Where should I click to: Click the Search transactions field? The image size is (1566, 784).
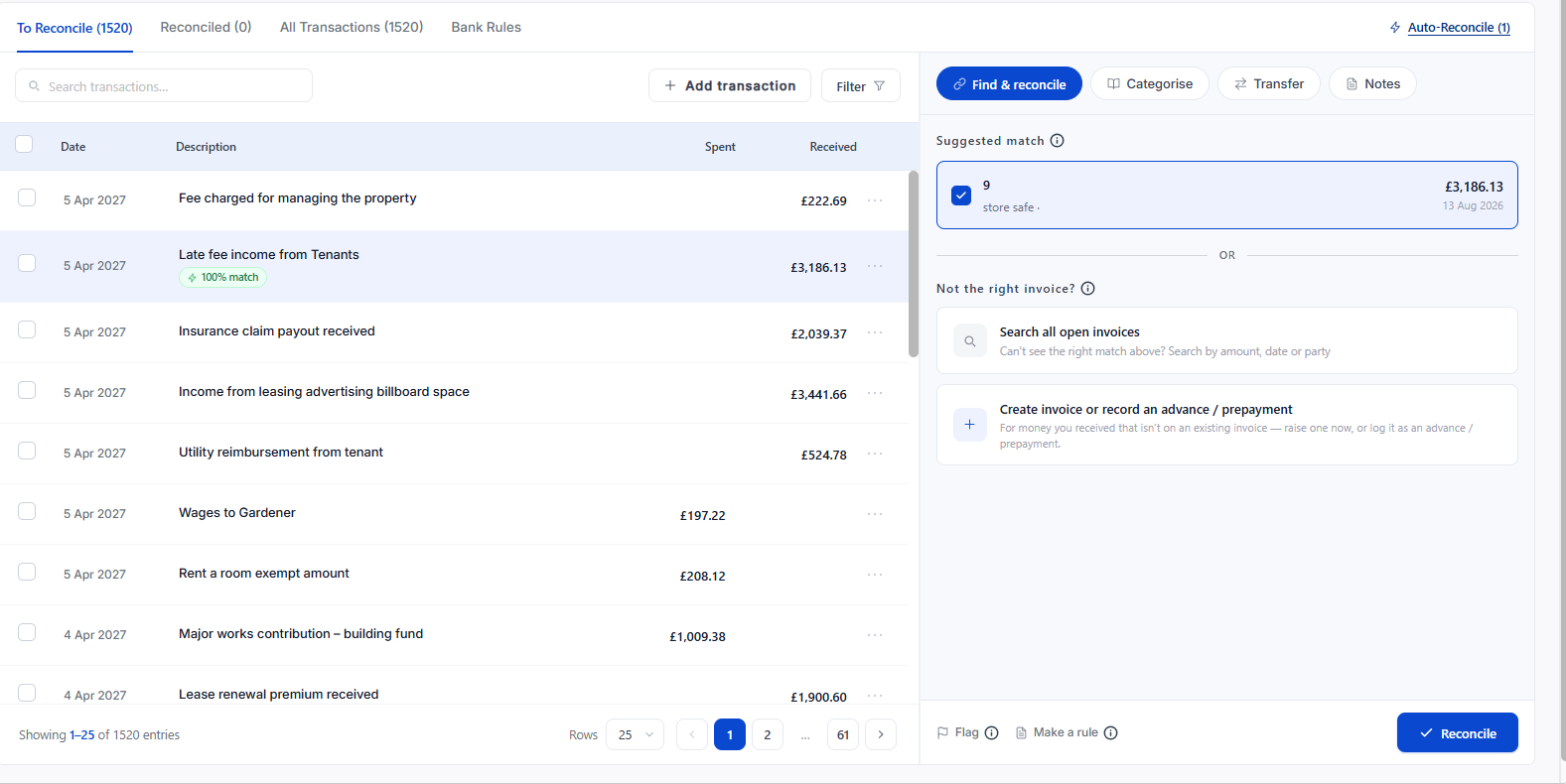pos(164,86)
